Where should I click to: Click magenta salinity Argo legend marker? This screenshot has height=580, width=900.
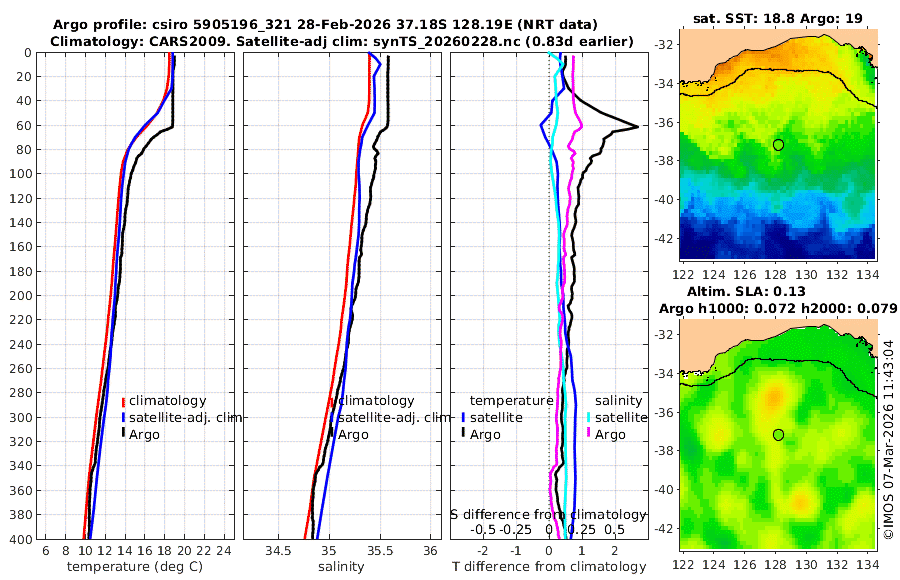588,434
